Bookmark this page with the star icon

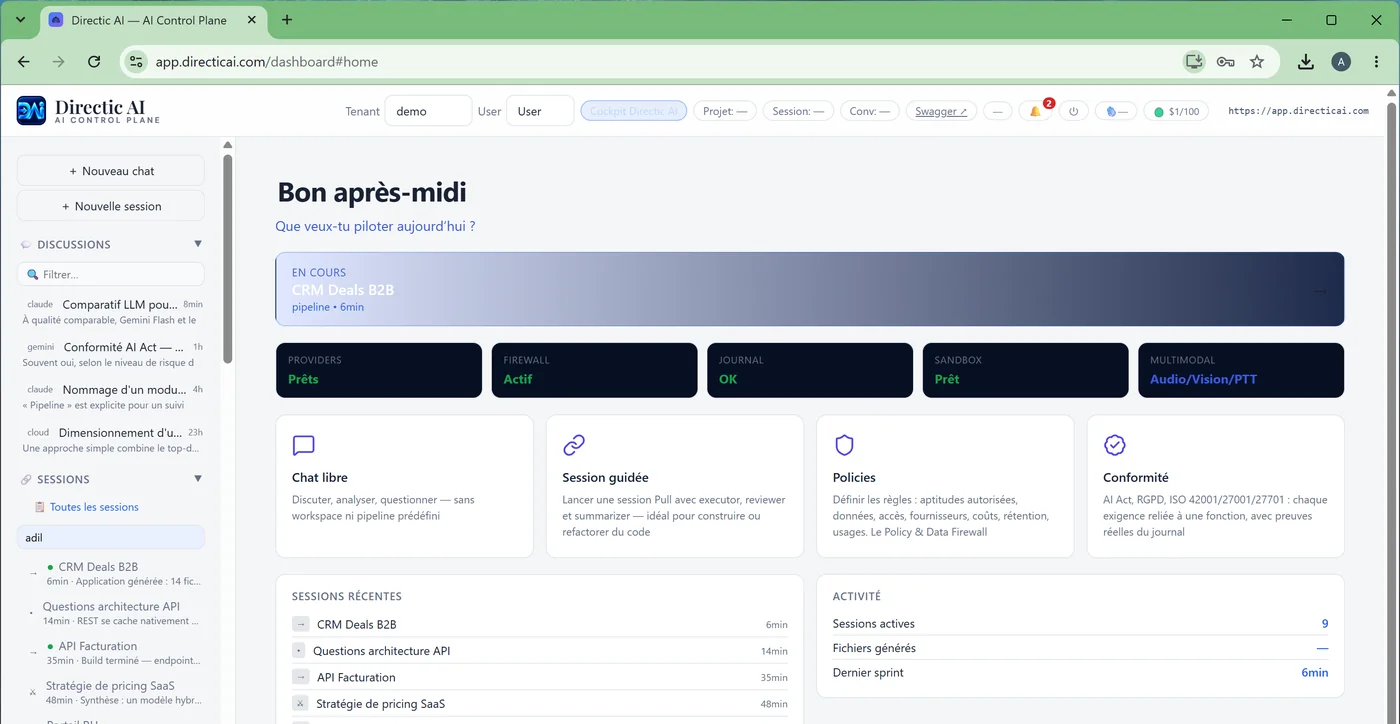pyautogui.click(x=1257, y=62)
